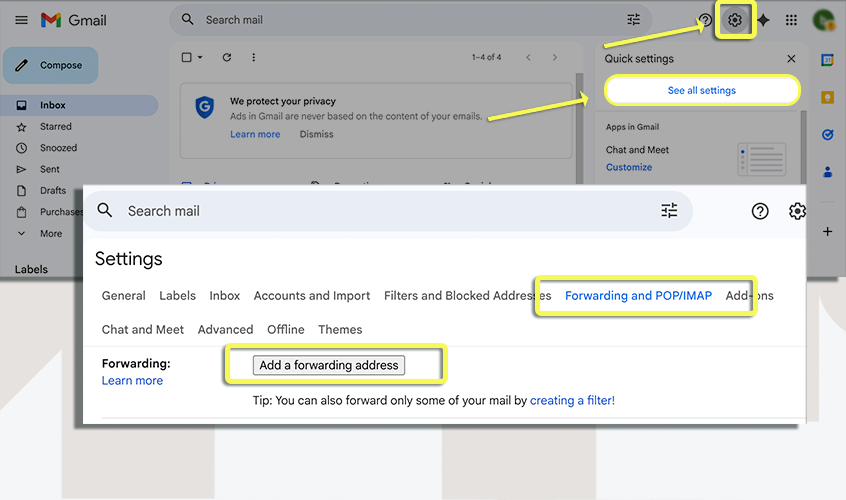Expand the select checkbox dropdown arrow
Image resolution: width=846 pixels, height=500 pixels.
tap(200, 58)
